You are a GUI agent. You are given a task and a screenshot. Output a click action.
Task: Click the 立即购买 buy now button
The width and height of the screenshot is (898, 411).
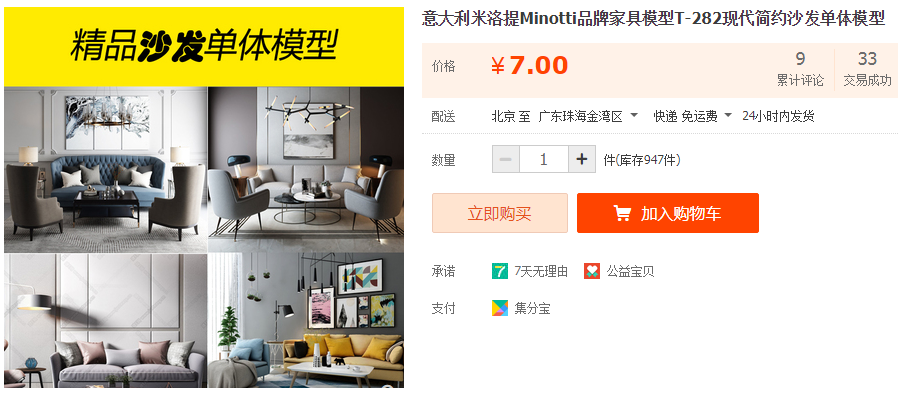pyautogui.click(x=499, y=213)
